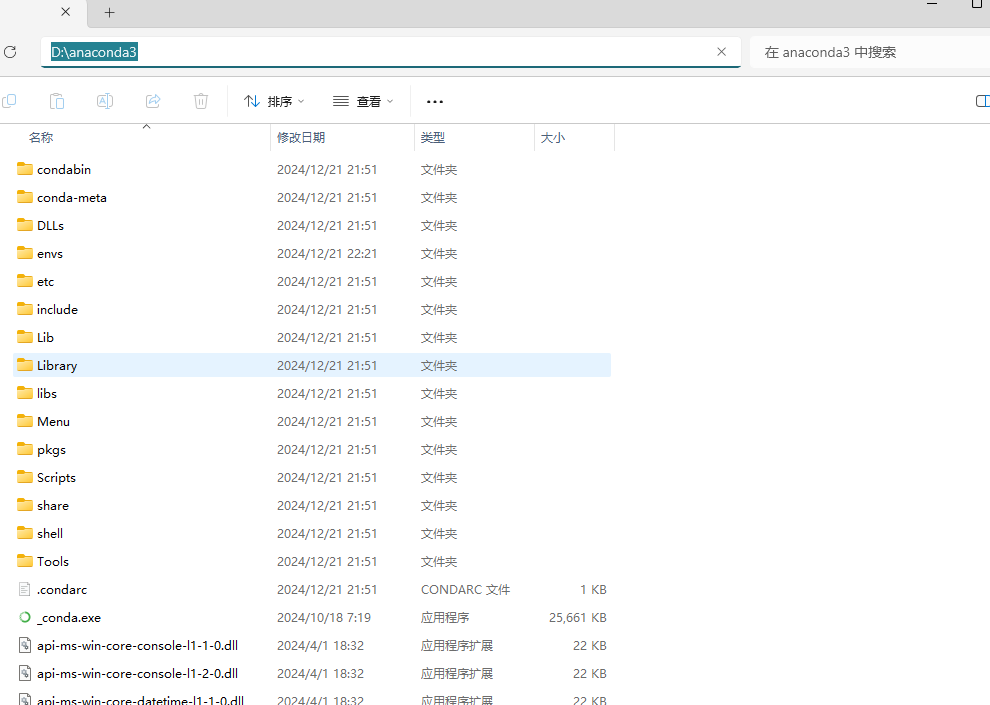990x705 pixels.
Task: Open a new tab with the plus button
Action: [x=109, y=13]
